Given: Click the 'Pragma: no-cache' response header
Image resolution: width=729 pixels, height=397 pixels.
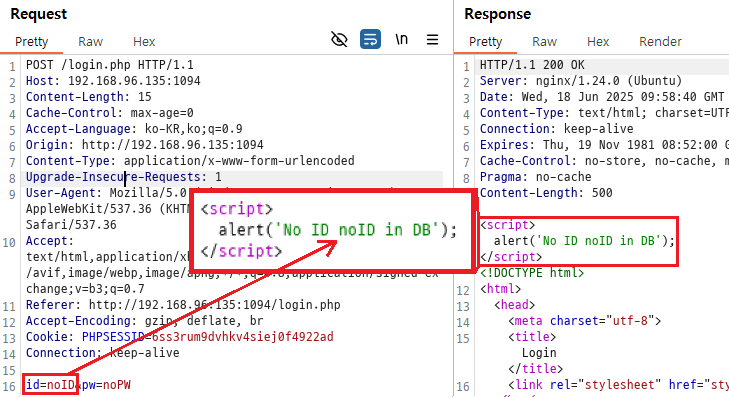Looking at the screenshot, I should (x=536, y=177).
